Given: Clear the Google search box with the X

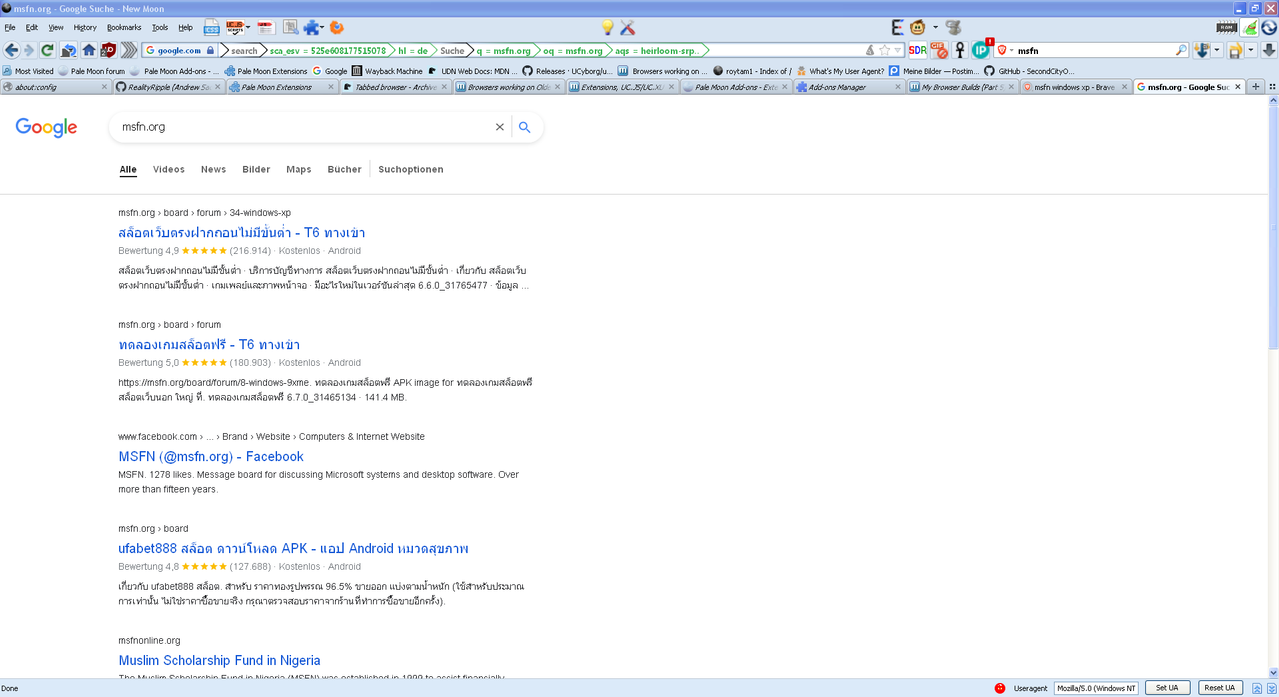Looking at the screenshot, I should point(500,127).
